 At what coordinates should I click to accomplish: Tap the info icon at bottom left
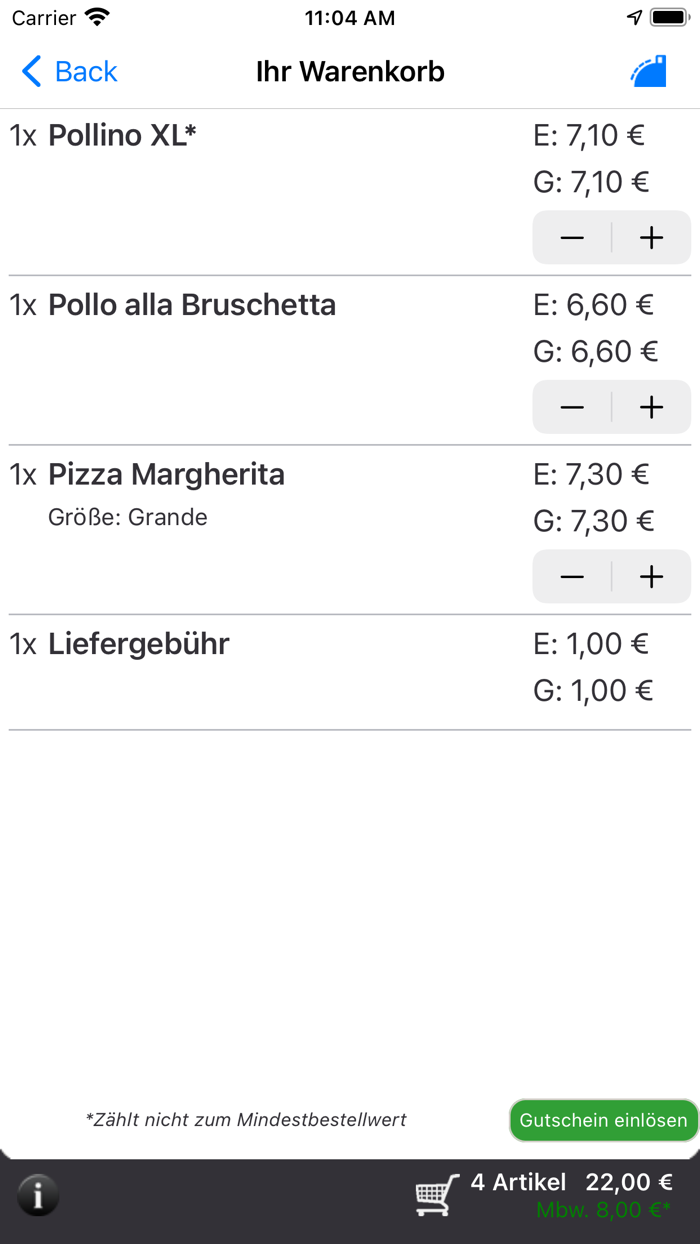tap(38, 1196)
